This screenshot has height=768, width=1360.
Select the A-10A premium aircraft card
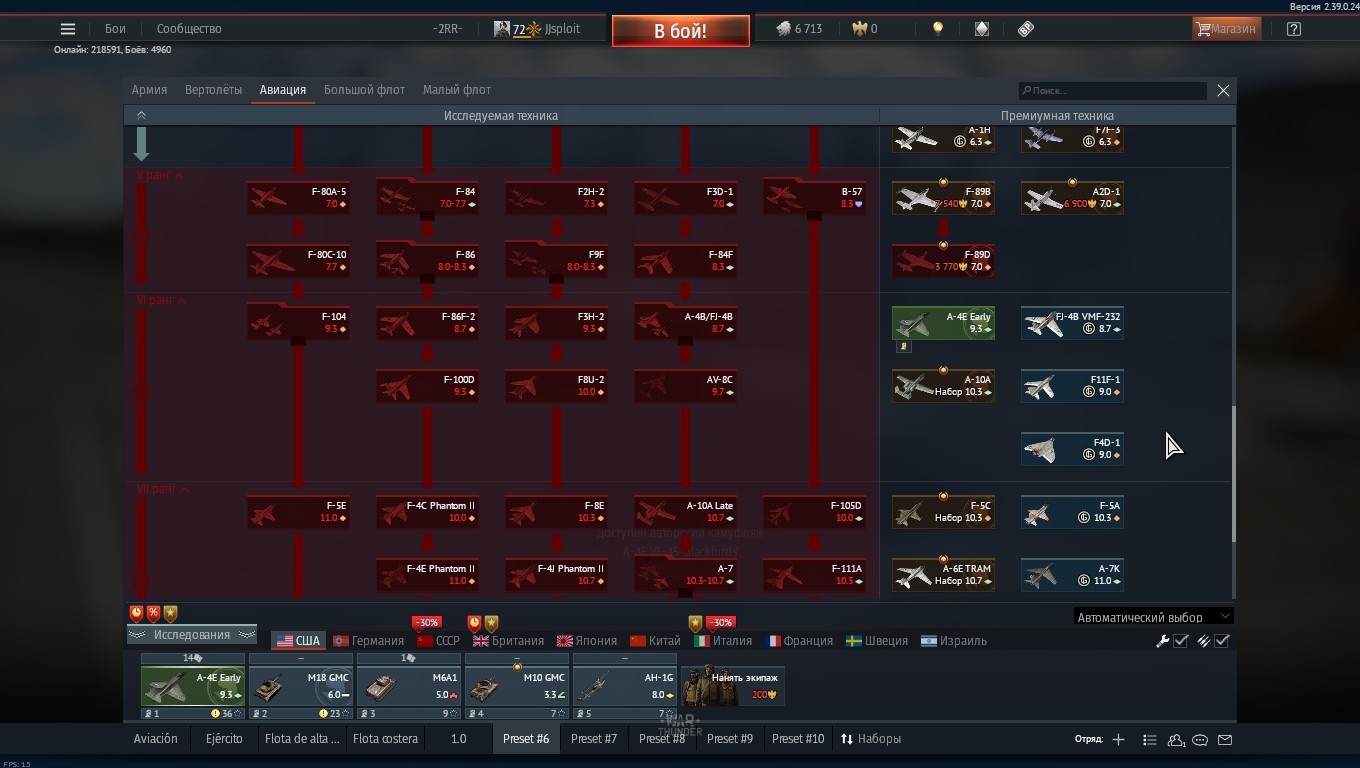coord(943,386)
